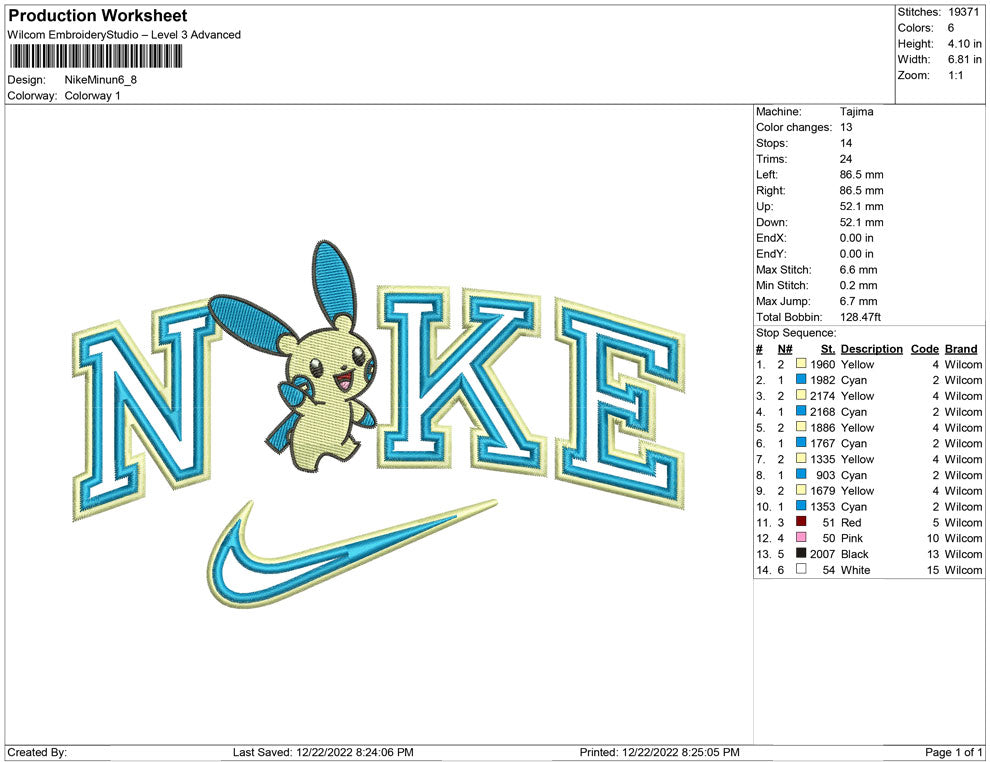
Task: Select the yellow swatch in the 2174 row
Action: pos(801,395)
